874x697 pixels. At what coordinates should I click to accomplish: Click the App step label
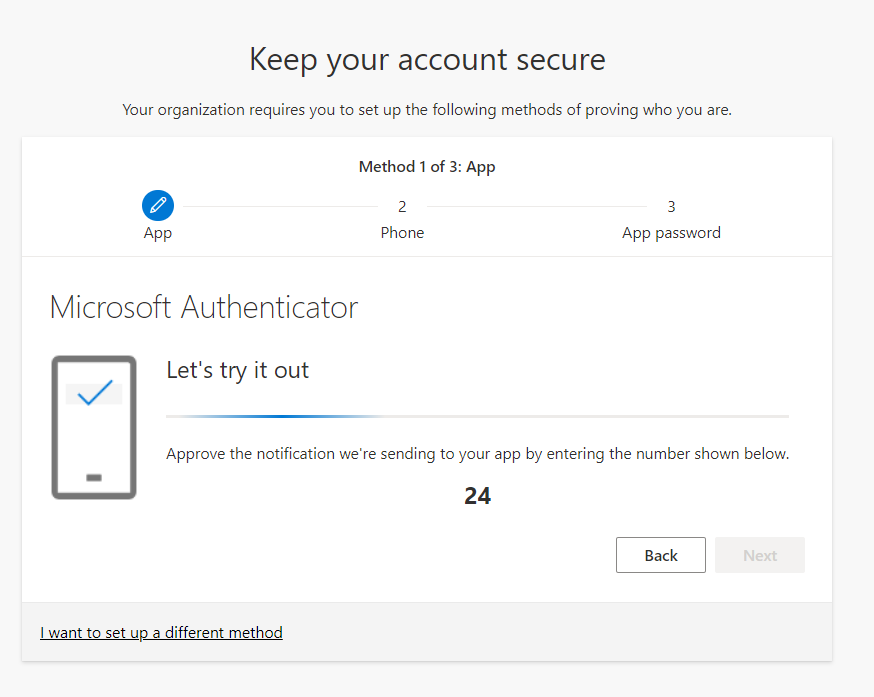[x=158, y=233]
